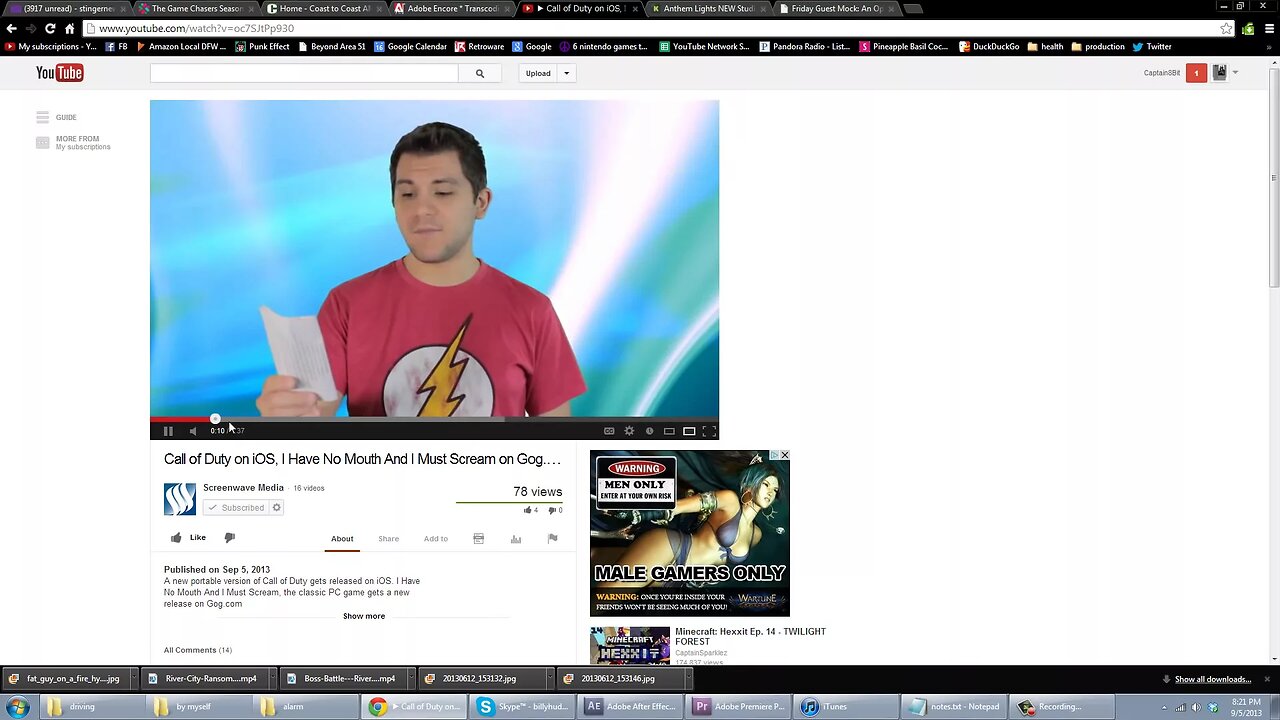Screen dimensions: 1280x720
Task: Enter fullscreen mode on the video
Action: click(709, 431)
